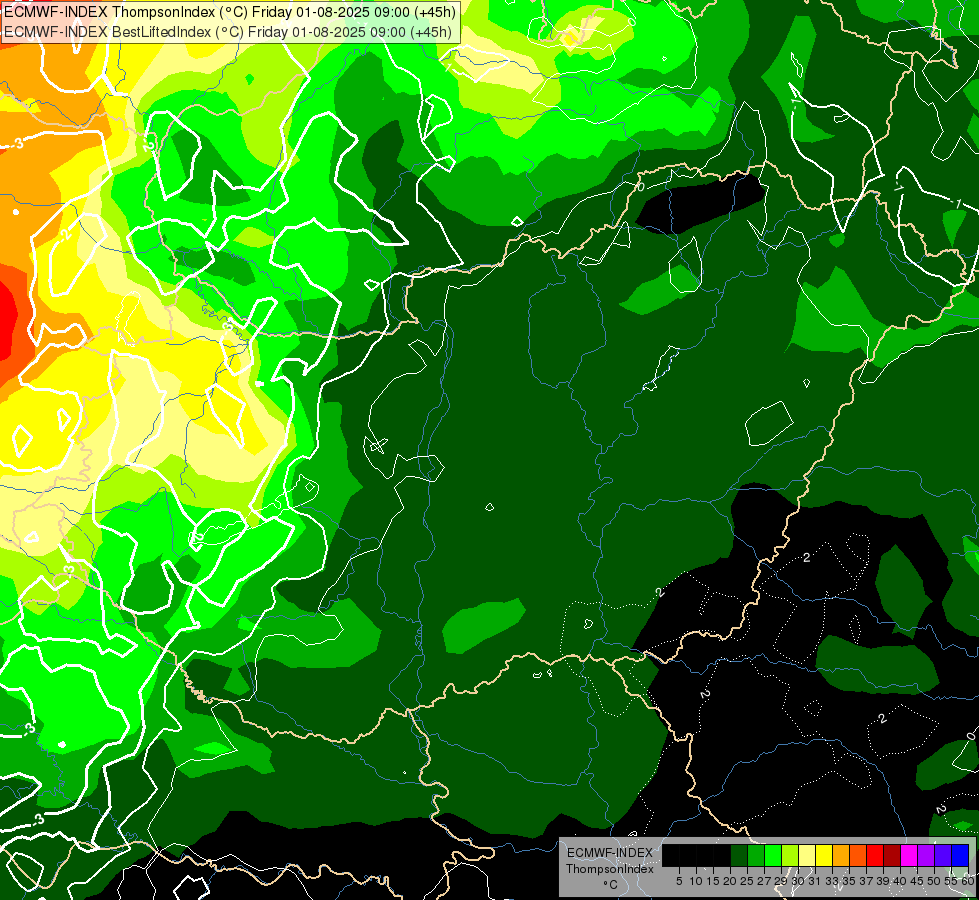Select the pale yellow 30–31 legend swatch

pyautogui.click(x=807, y=855)
